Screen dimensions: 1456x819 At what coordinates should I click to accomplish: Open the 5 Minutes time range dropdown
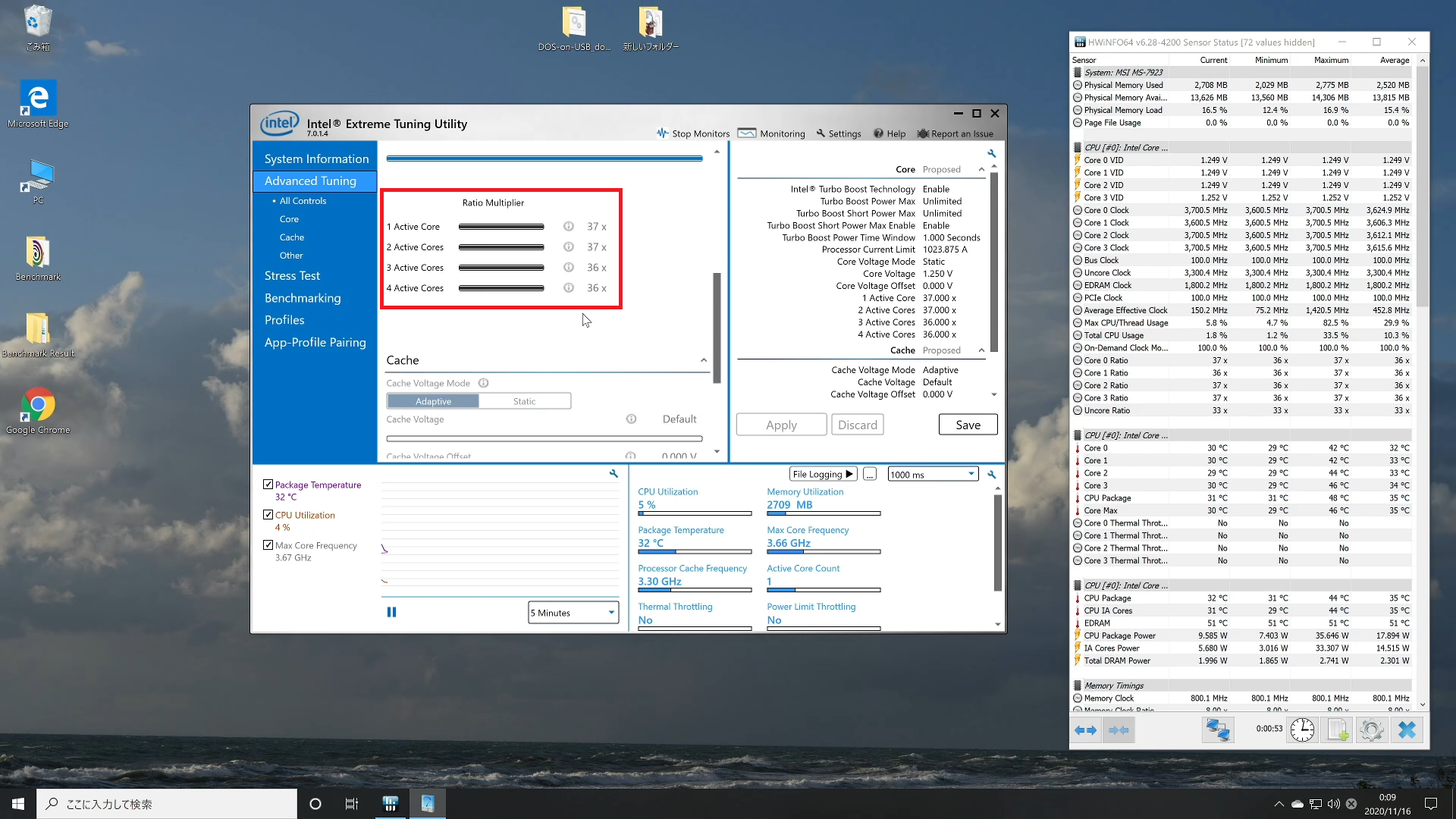(x=573, y=613)
